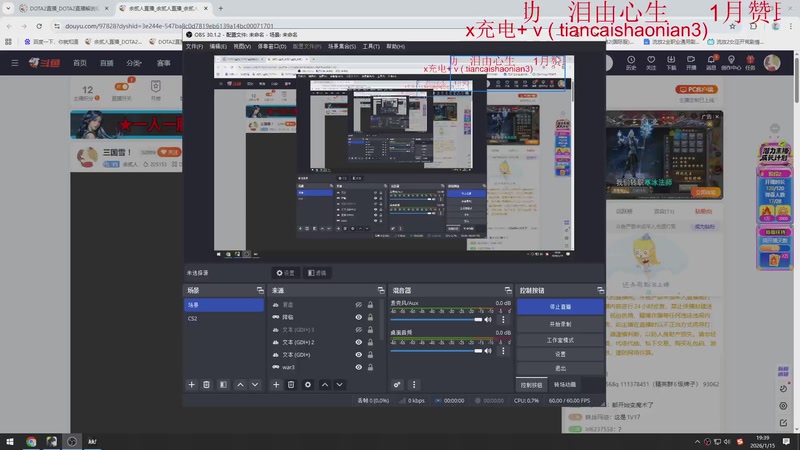Mute the 麦克风/Aux speaker icon
Viewport: 800px width, 450px height.
[x=488, y=320]
